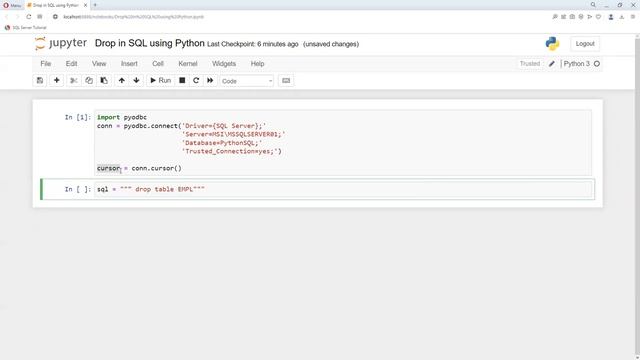
Task: Go back in the browser
Action: click(7, 17)
